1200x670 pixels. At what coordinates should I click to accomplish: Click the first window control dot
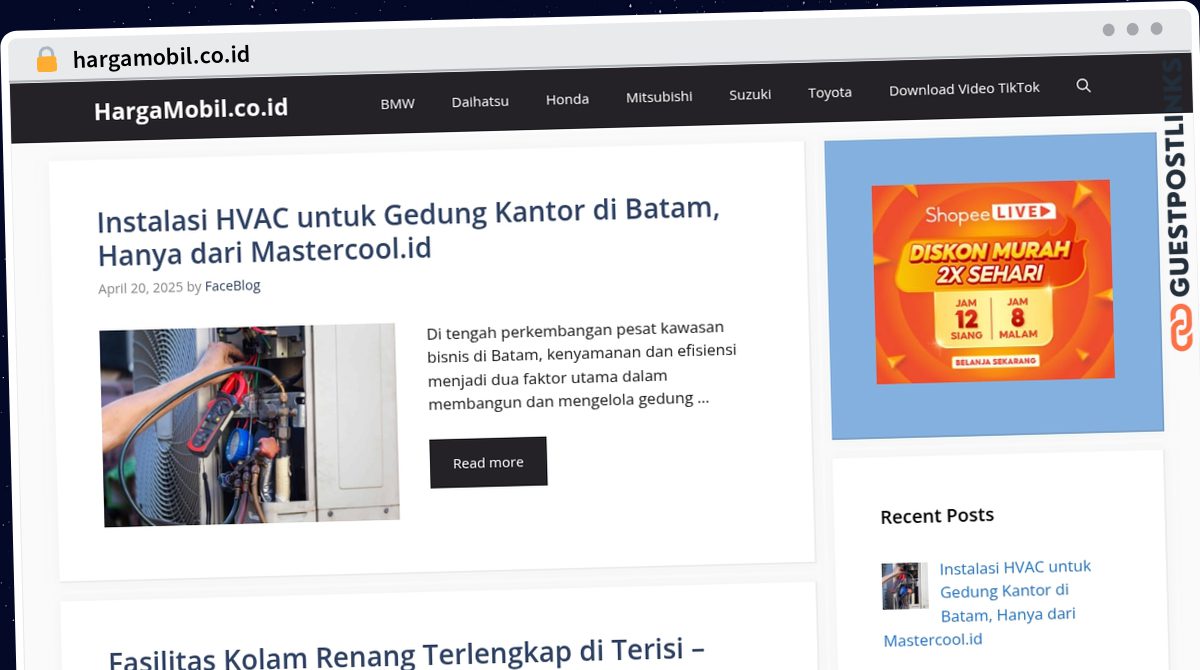1108,30
